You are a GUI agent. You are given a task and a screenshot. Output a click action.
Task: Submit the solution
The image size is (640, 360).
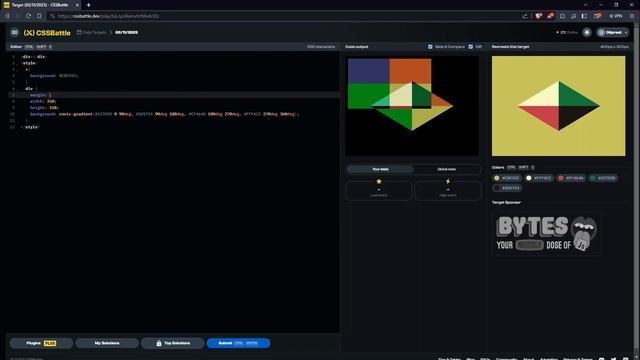[x=238, y=343]
